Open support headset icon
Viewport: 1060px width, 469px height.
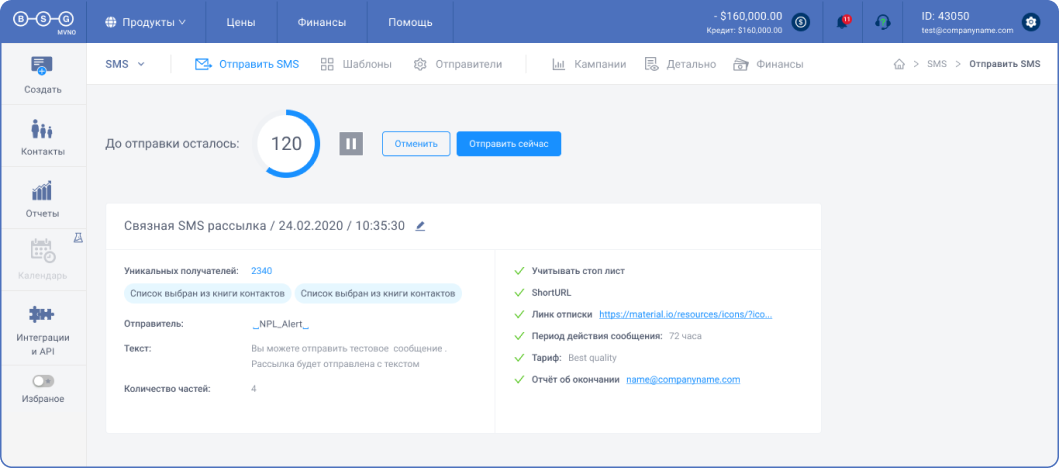pyautogui.click(x=882, y=22)
